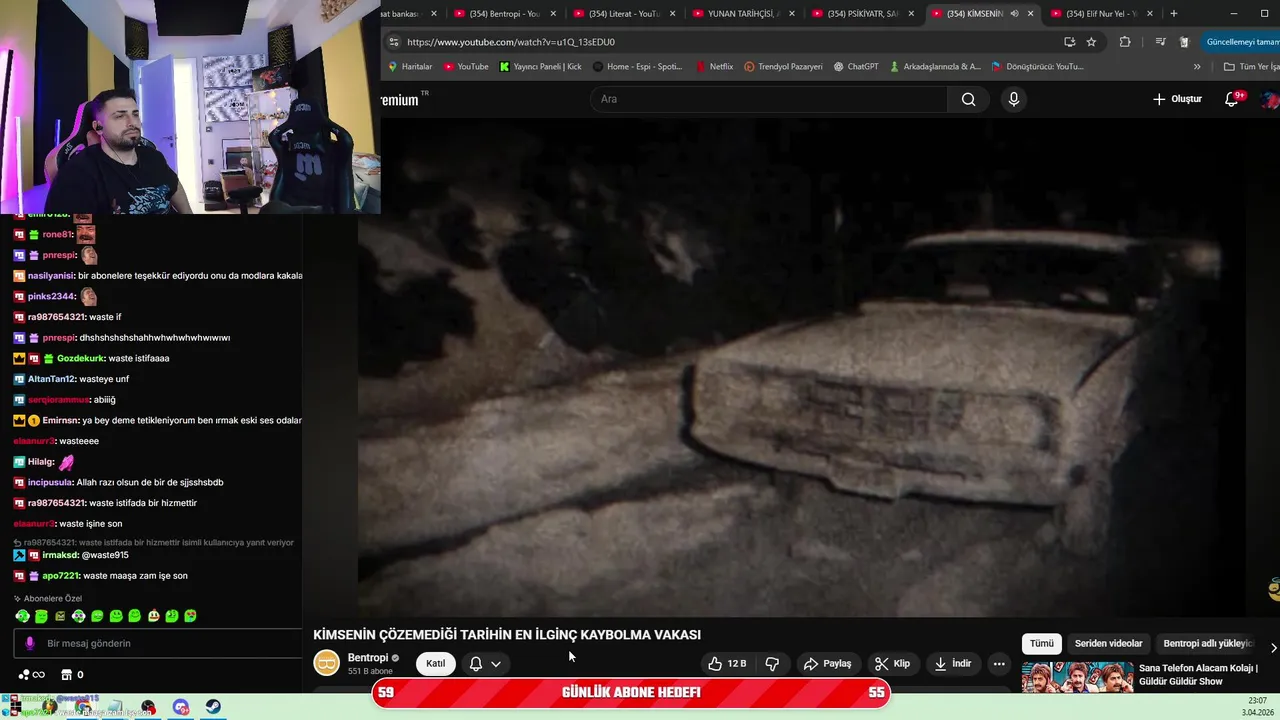Close the Literat tab
The height and width of the screenshot is (720, 1280).
673,14
